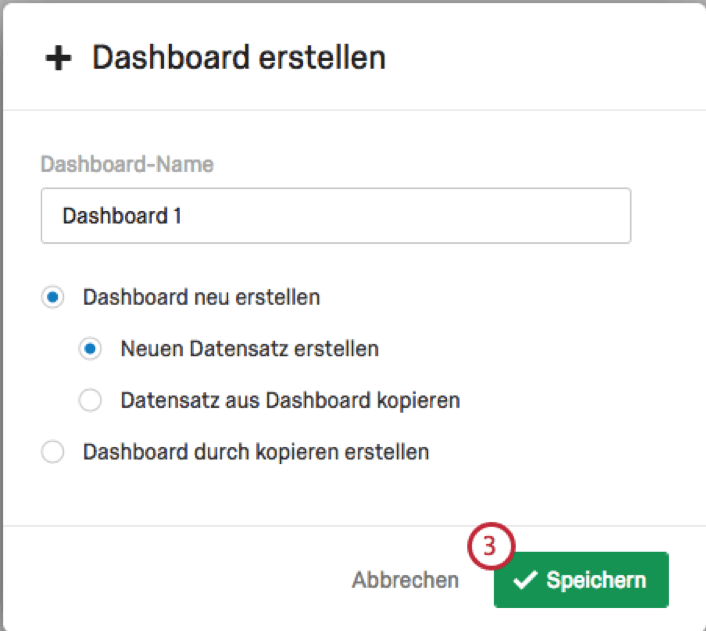Click the Dashboard durch kopieren erstellen label
Viewport: 706px width, 631px height.
point(256,452)
